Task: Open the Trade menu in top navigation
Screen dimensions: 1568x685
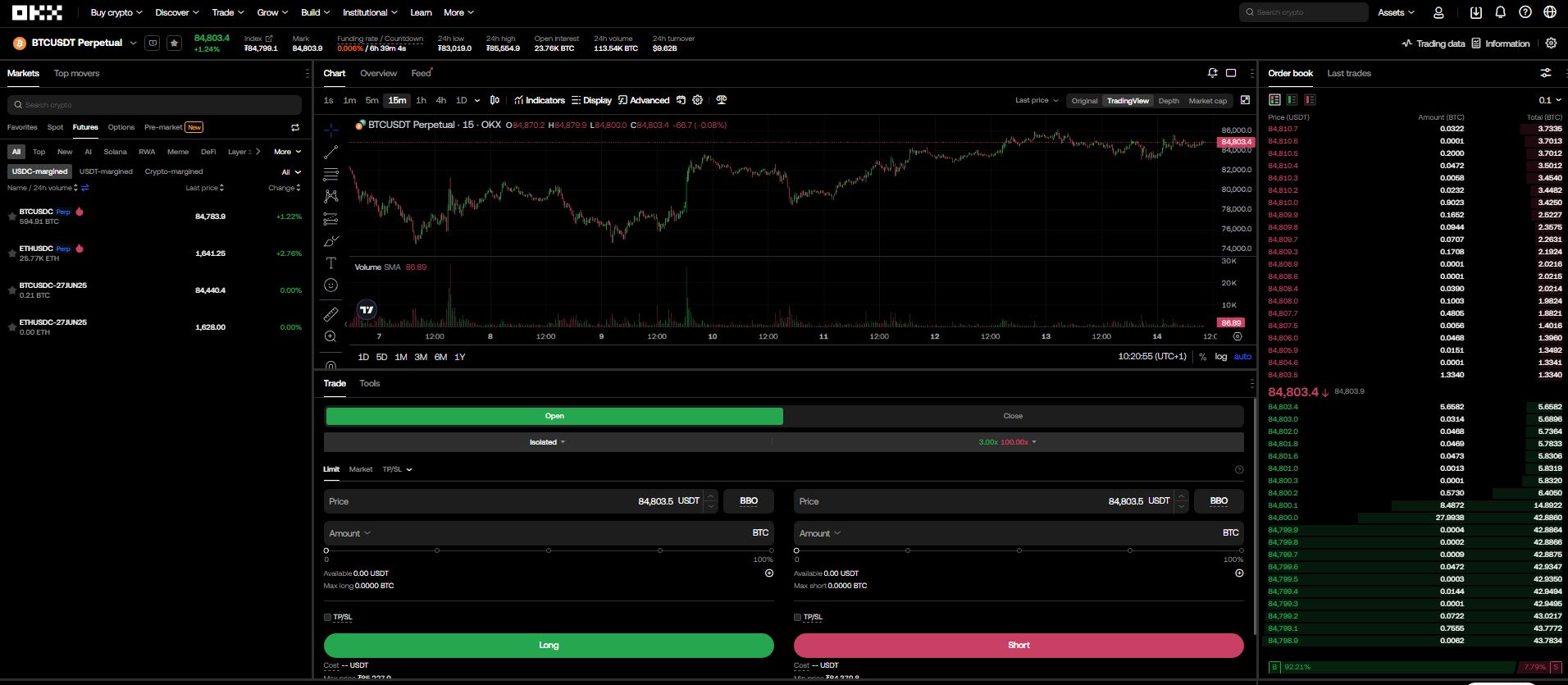Action: 227,12
